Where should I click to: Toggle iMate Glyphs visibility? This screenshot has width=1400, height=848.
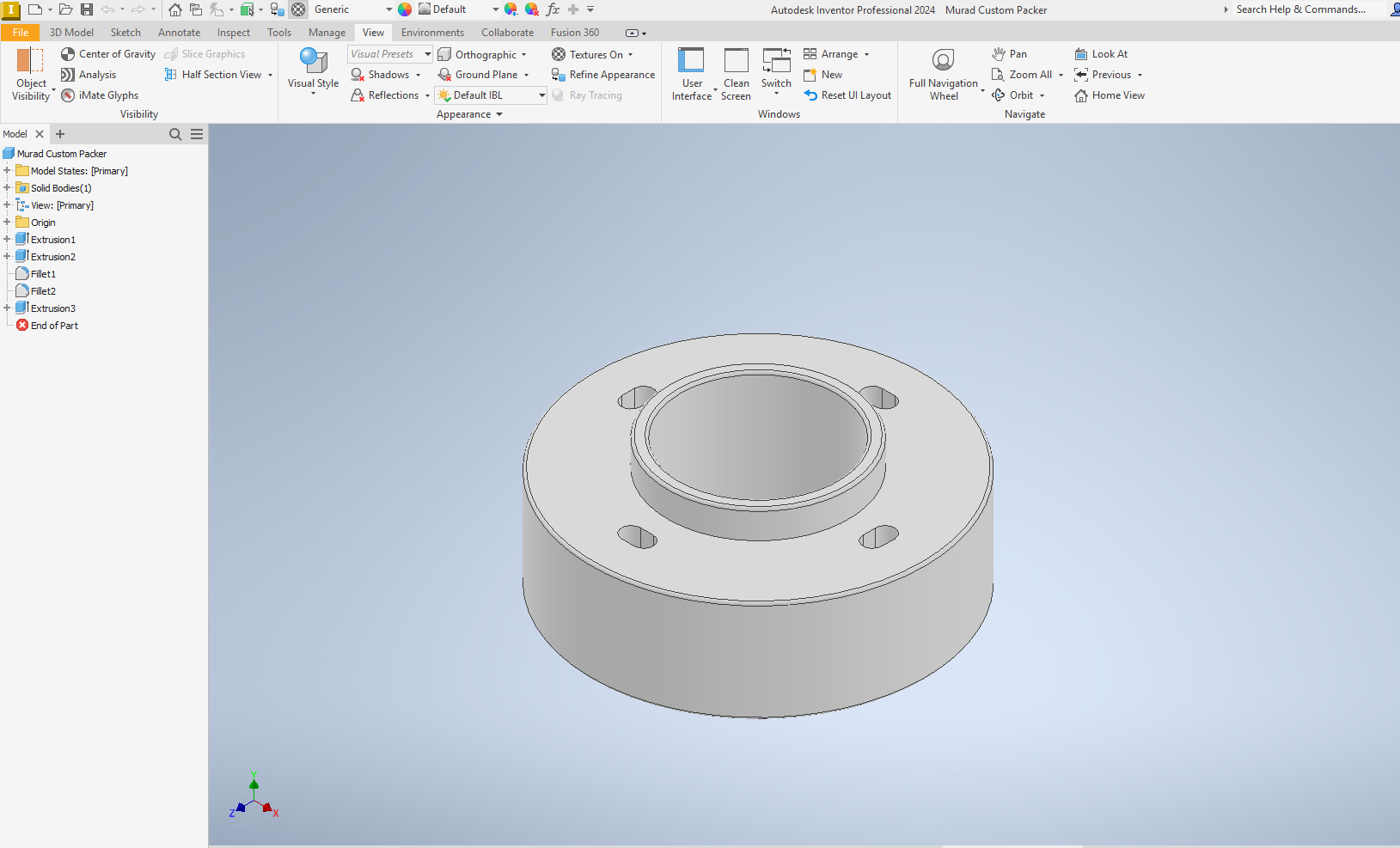click(x=100, y=95)
